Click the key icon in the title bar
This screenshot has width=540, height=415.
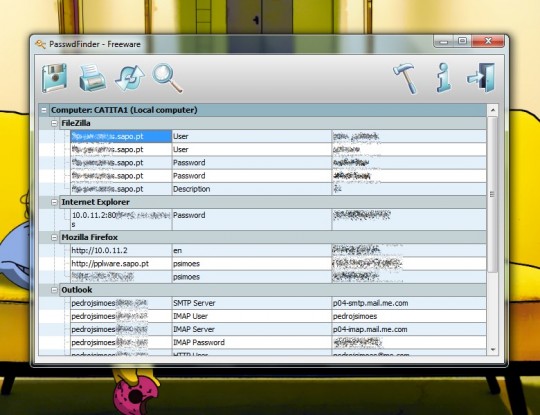[40, 44]
